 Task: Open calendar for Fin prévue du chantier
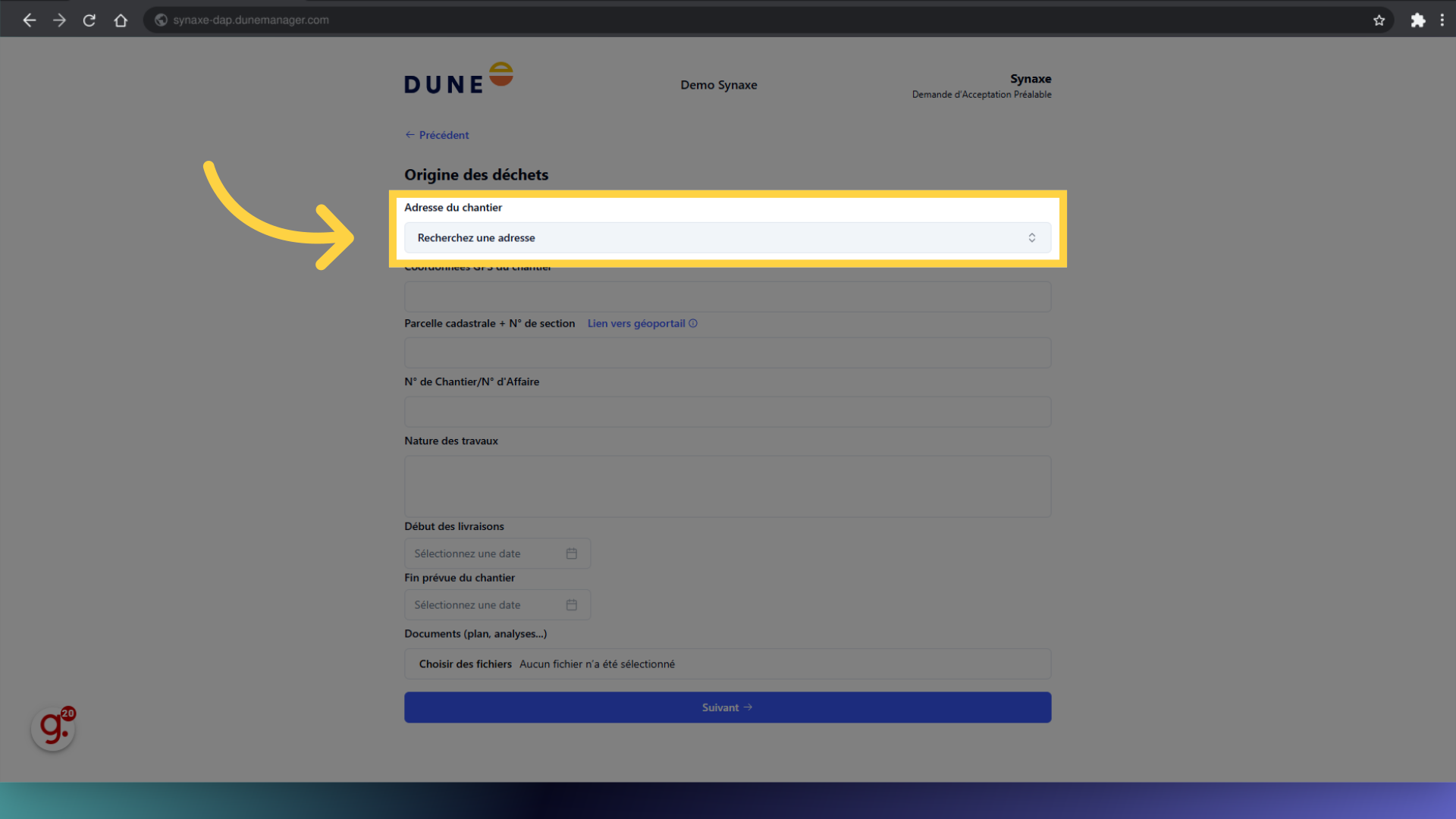click(571, 605)
